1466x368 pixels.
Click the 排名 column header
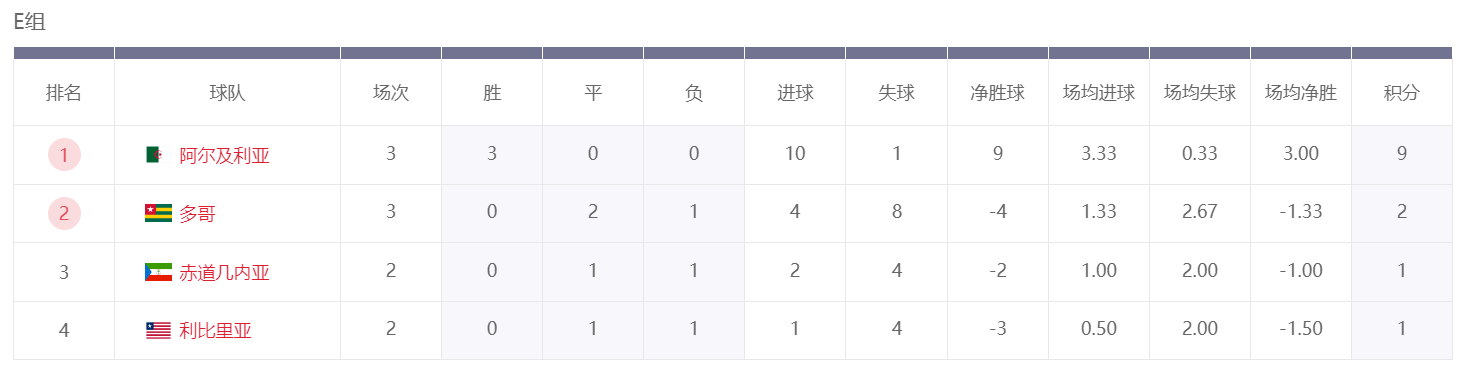click(x=64, y=93)
